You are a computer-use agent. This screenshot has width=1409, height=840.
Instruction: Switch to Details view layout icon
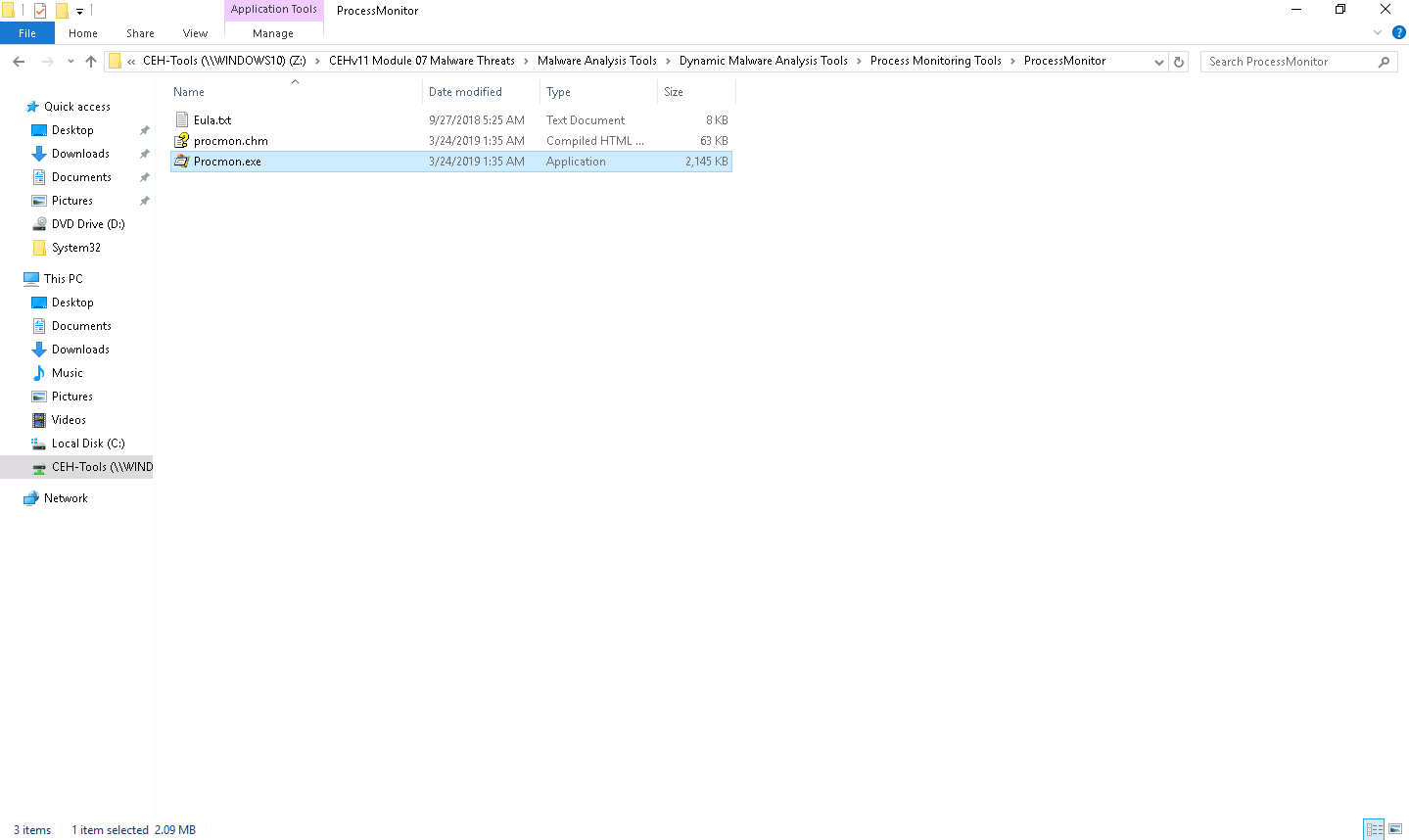coord(1374,829)
